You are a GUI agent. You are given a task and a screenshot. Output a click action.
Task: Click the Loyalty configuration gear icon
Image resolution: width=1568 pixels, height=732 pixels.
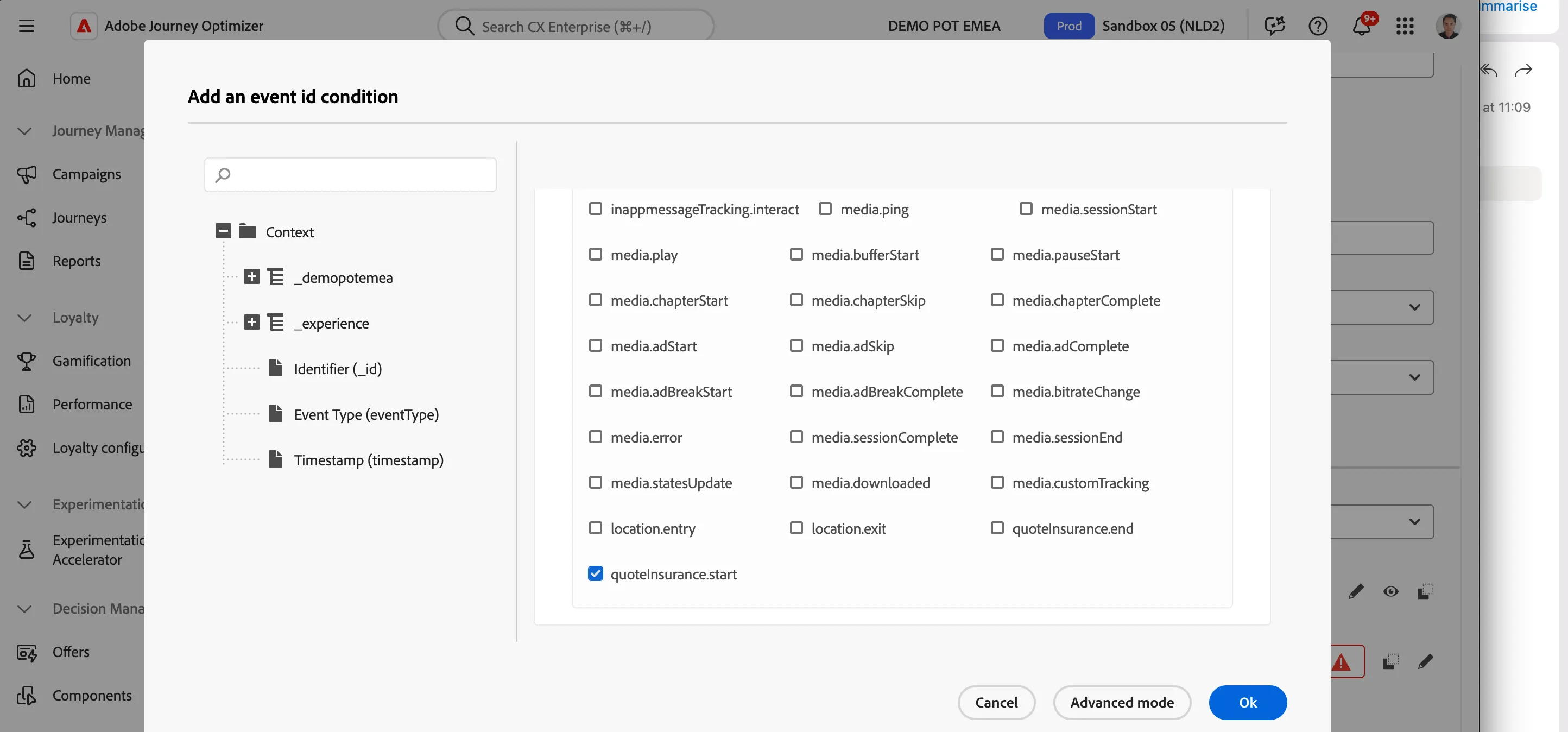(26, 447)
